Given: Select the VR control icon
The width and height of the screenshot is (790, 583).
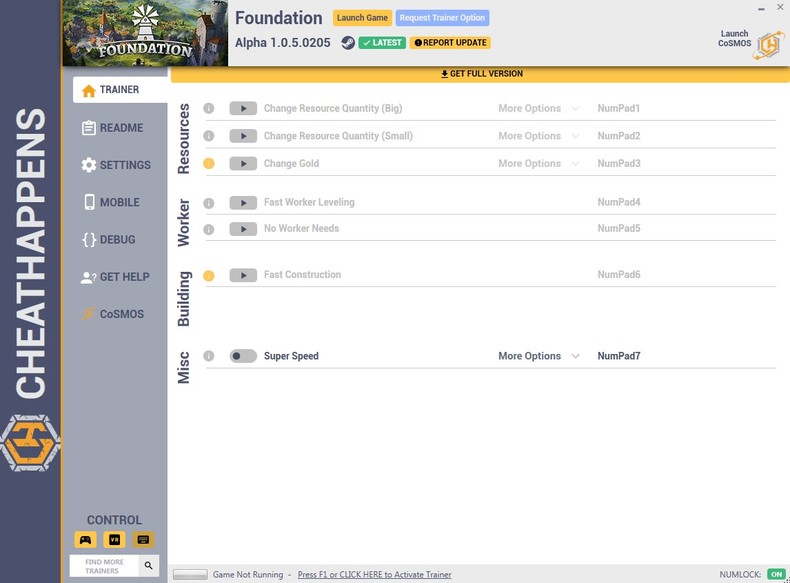Looking at the screenshot, I should click(x=114, y=540).
